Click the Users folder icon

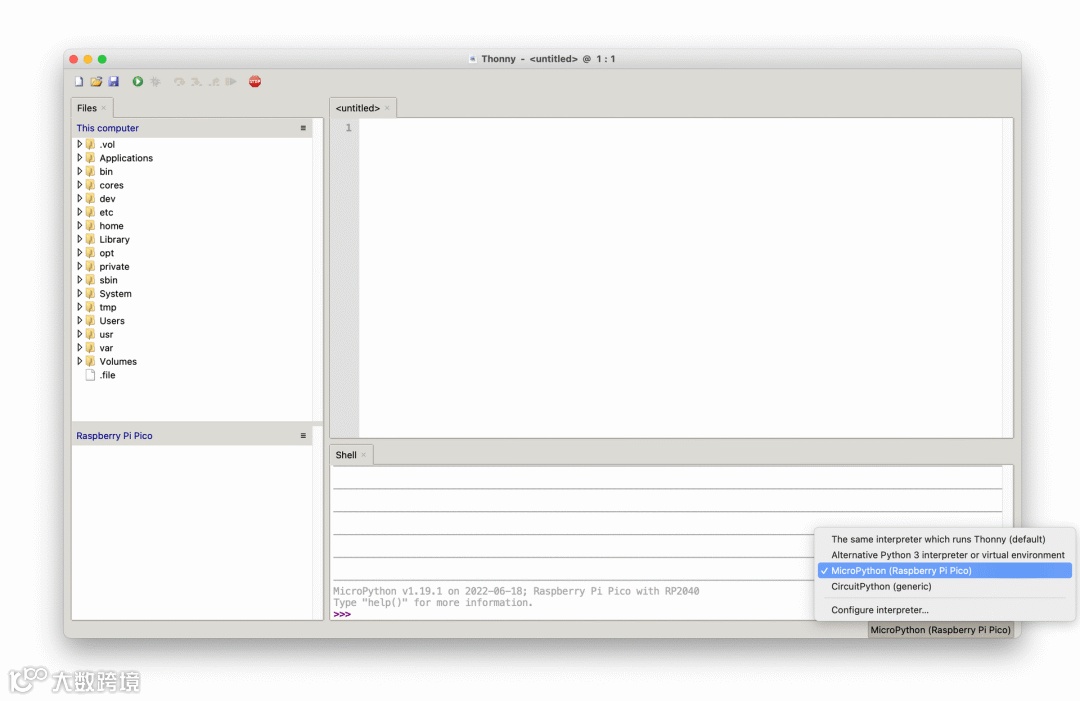[90, 321]
